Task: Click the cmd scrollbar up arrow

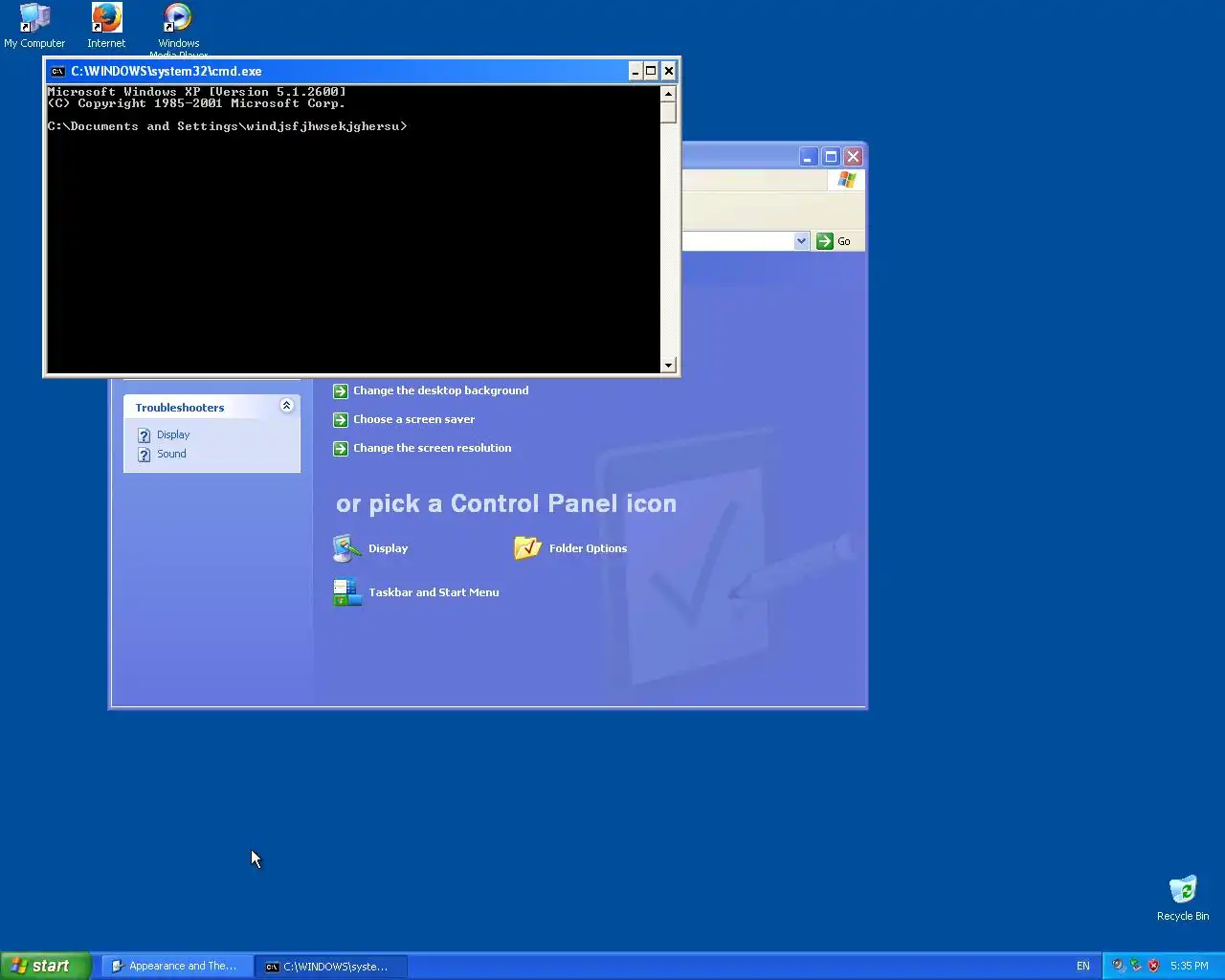Action: (x=668, y=94)
